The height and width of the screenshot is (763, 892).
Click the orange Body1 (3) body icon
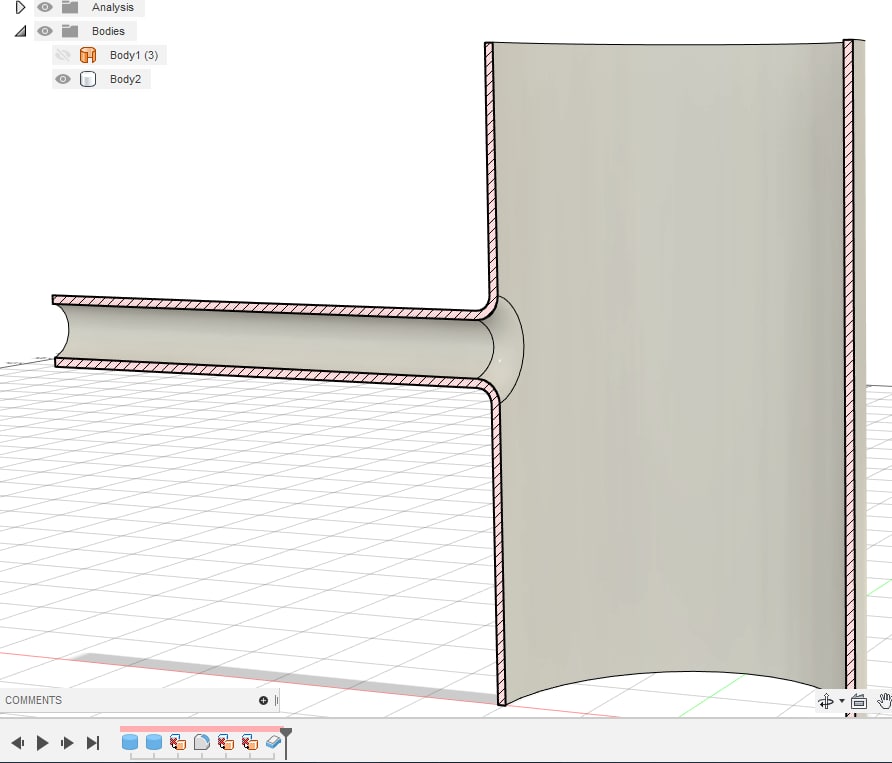88,55
